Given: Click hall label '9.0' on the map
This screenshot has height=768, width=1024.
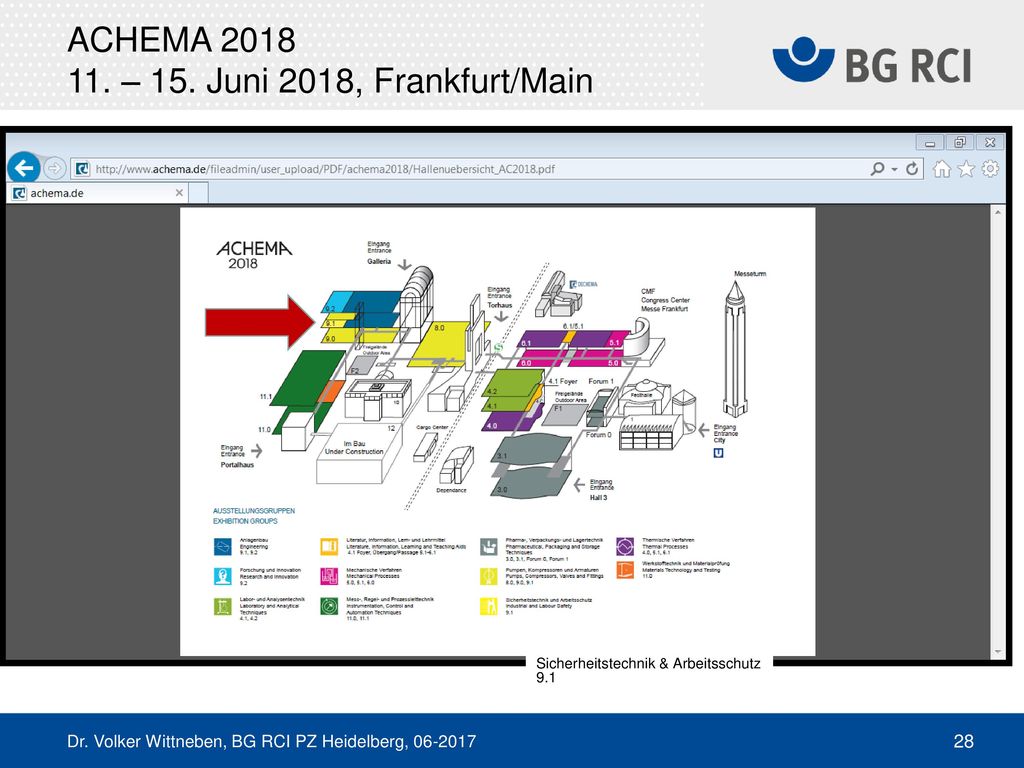Looking at the screenshot, I should (x=330, y=339).
